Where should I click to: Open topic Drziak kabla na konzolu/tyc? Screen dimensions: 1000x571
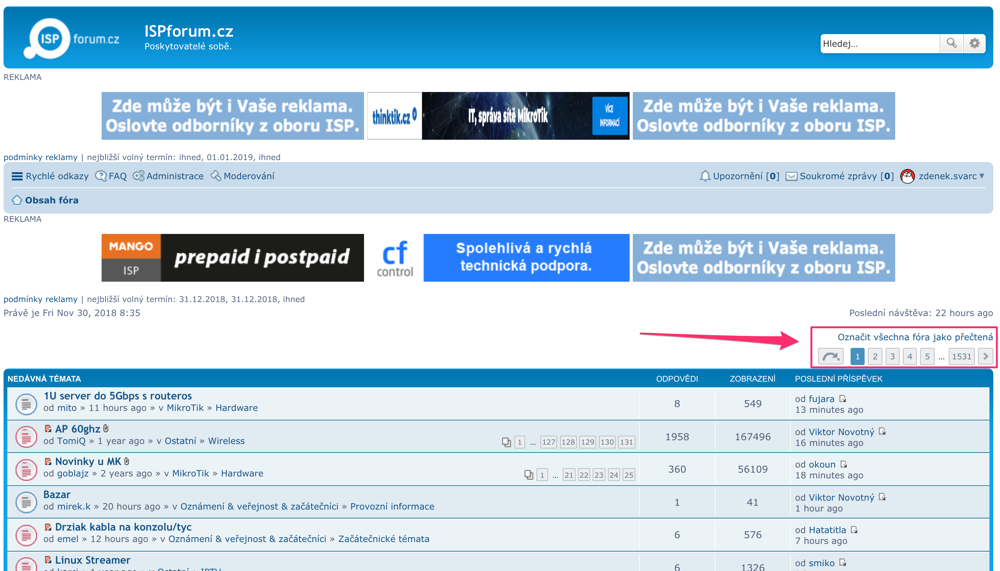coord(123,527)
